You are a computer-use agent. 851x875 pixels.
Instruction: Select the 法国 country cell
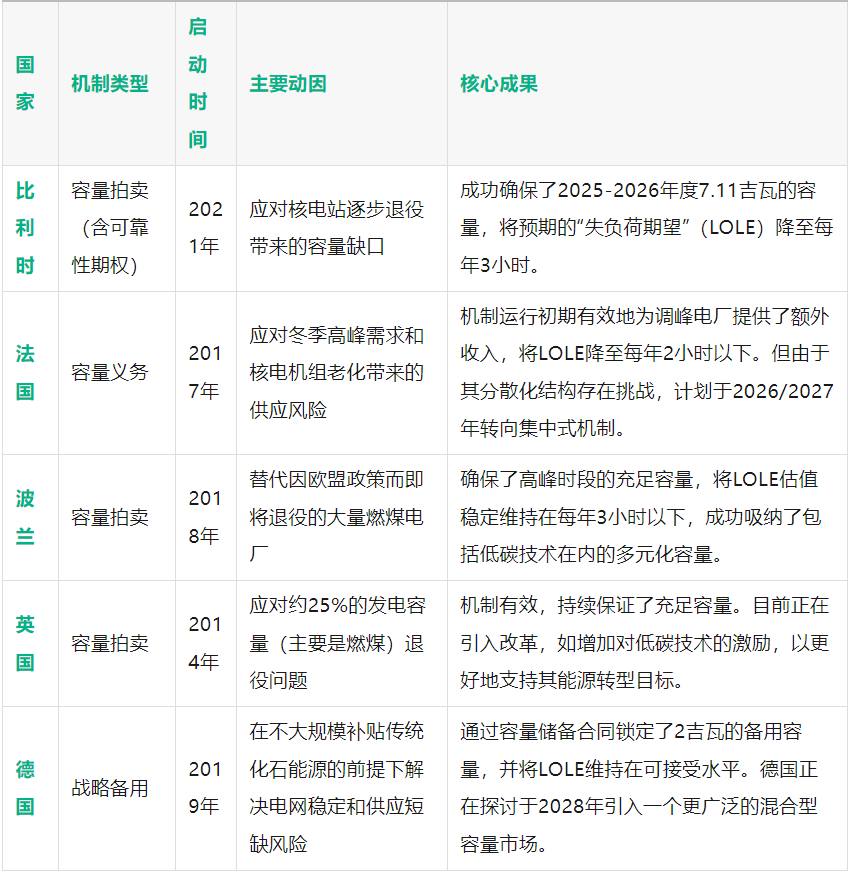26,372
